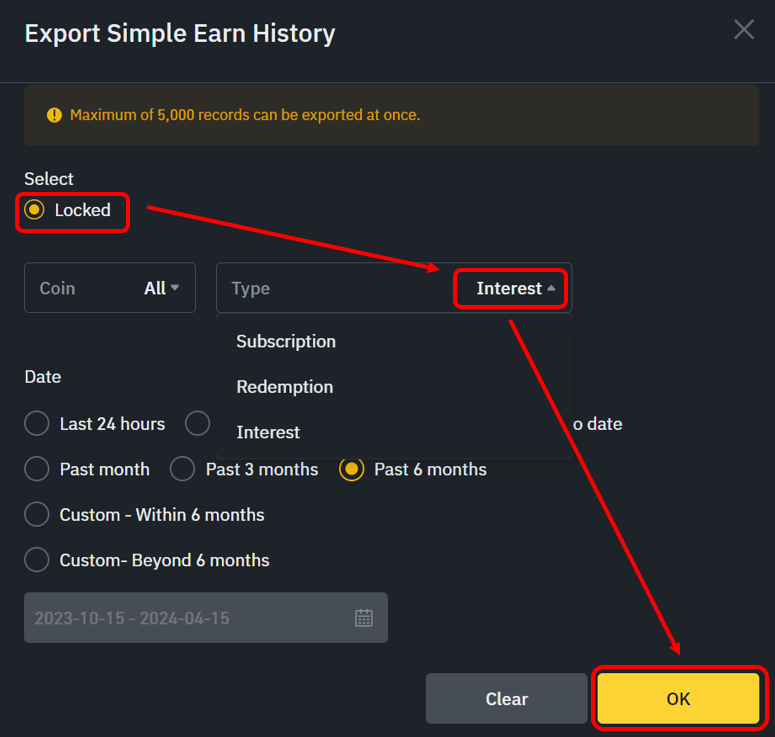The image size is (775, 737).
Task: Open the Coin dropdown
Action: tap(110, 288)
